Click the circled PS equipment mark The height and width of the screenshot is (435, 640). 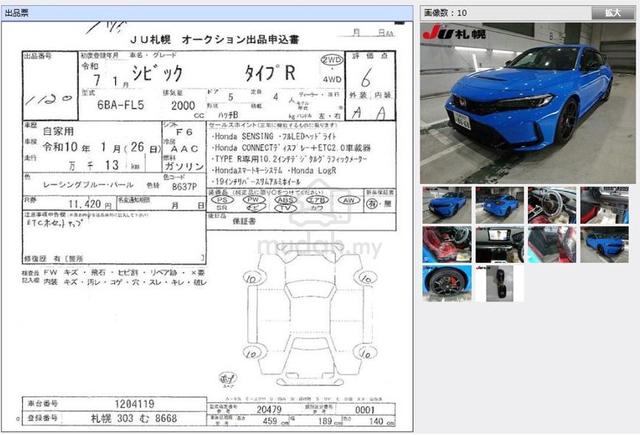(x=222, y=200)
